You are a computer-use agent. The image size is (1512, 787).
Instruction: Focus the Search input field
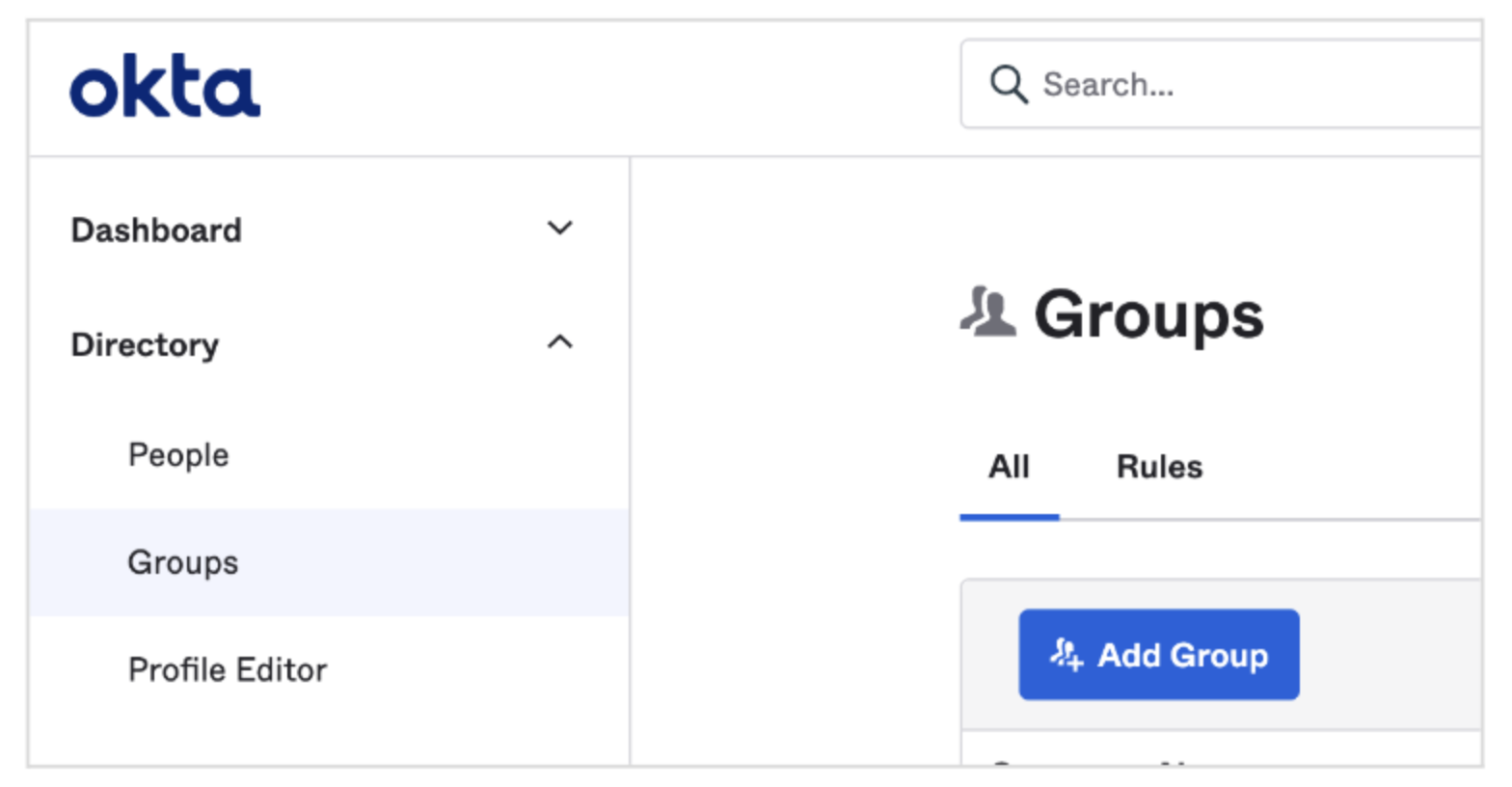pos(1221,85)
